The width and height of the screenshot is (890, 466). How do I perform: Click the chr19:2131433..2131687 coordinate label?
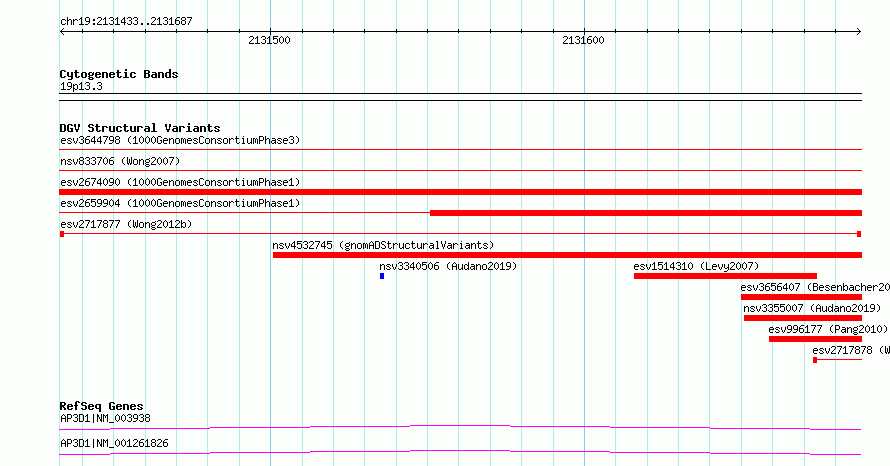(126, 21)
